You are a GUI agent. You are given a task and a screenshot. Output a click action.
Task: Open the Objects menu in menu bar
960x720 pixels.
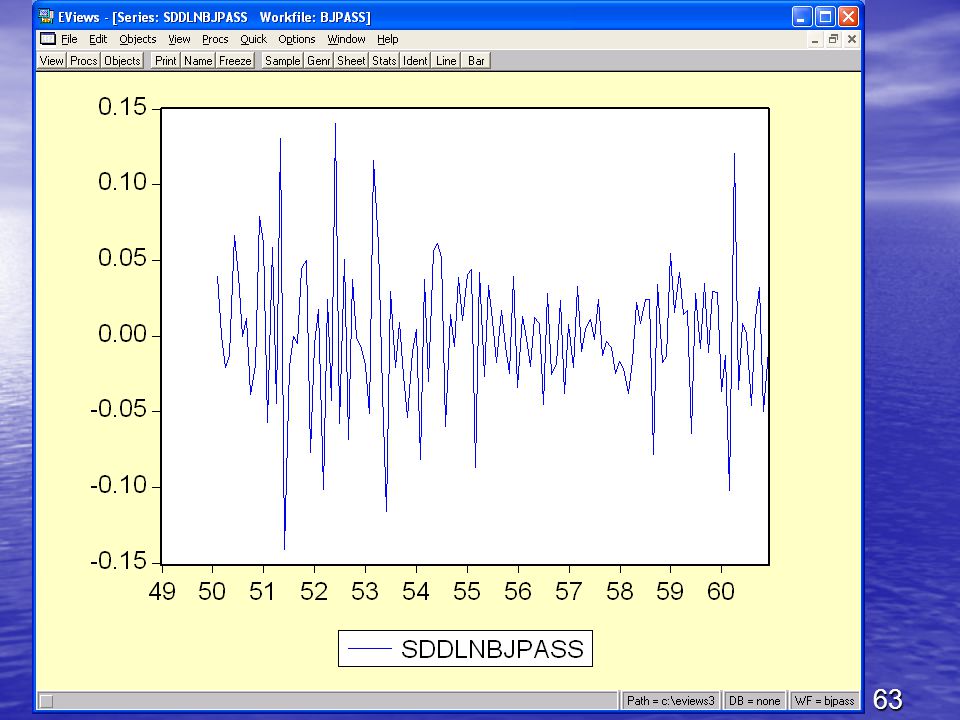coord(138,39)
